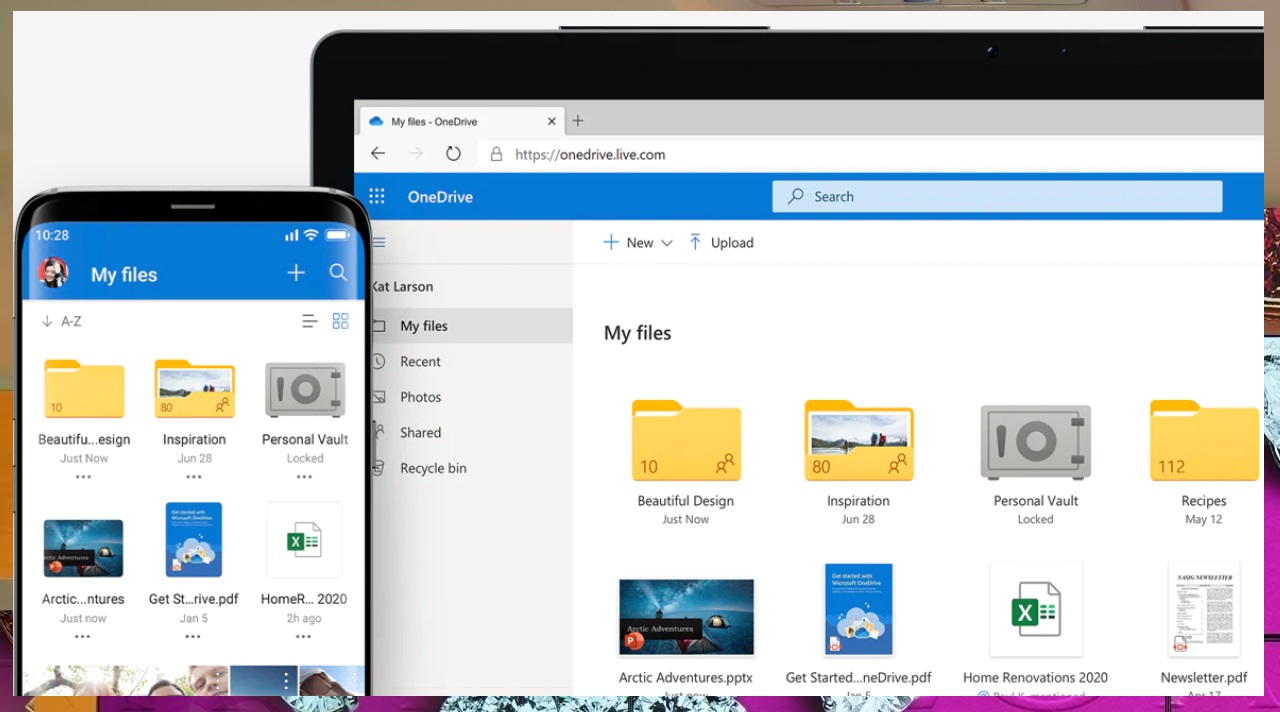The height and width of the screenshot is (712, 1280).
Task: Open Arctic Adventures thumbnail on phone
Action: [83, 548]
